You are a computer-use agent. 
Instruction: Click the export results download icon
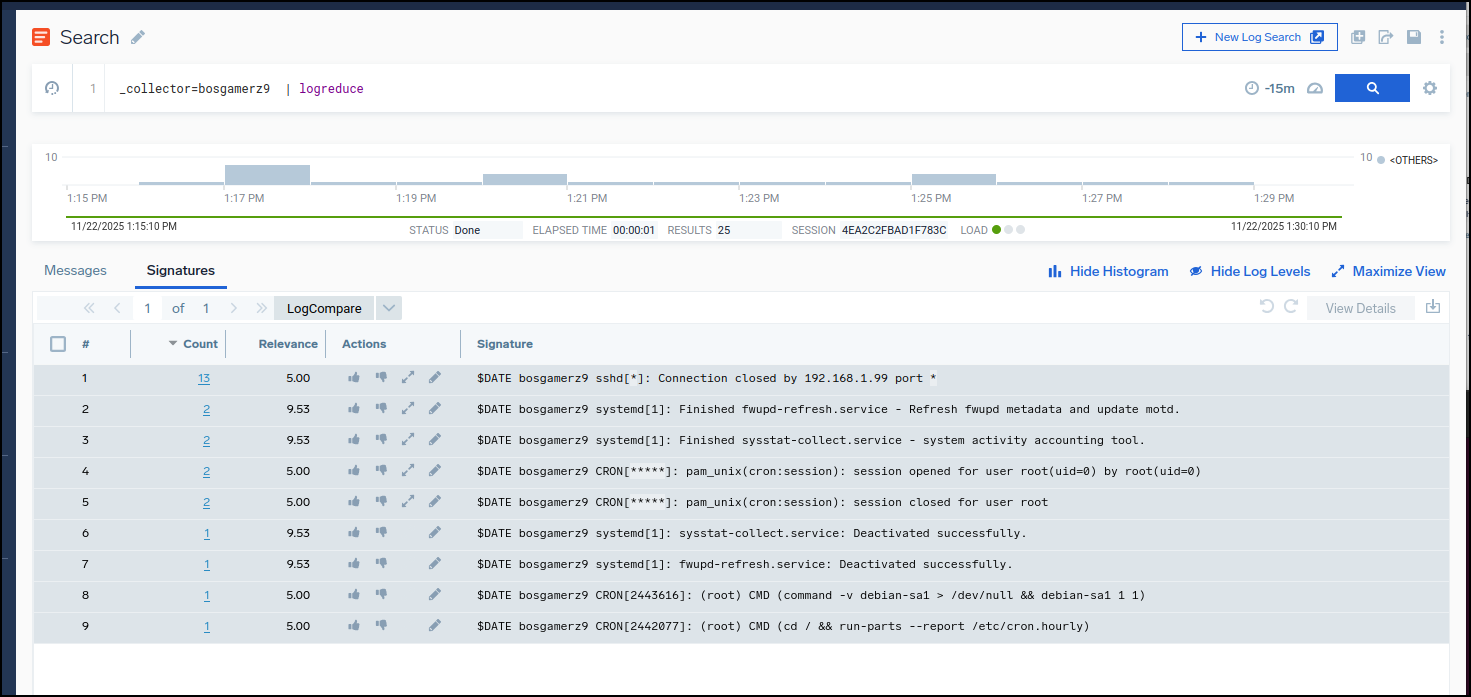tap(1432, 307)
